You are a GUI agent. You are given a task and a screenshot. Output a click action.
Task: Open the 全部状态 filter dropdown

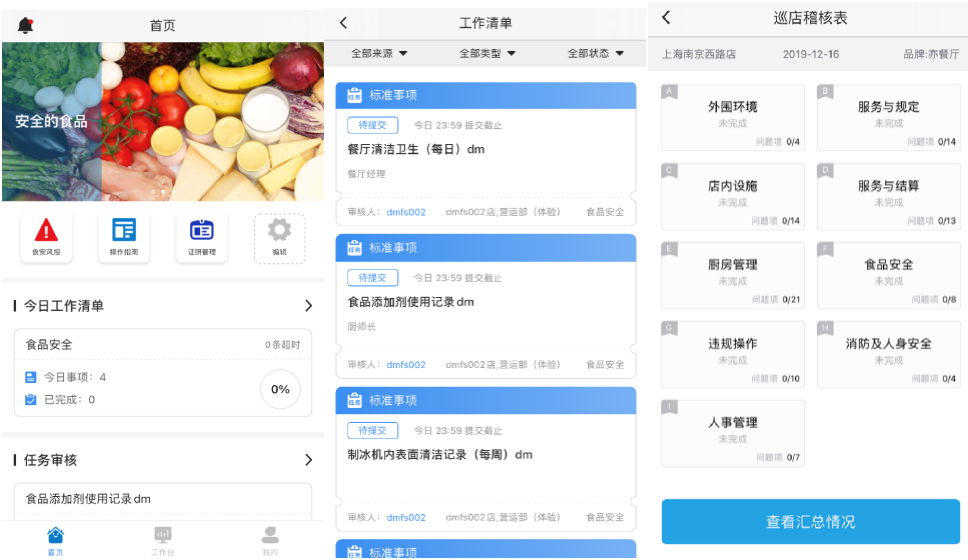[595, 54]
